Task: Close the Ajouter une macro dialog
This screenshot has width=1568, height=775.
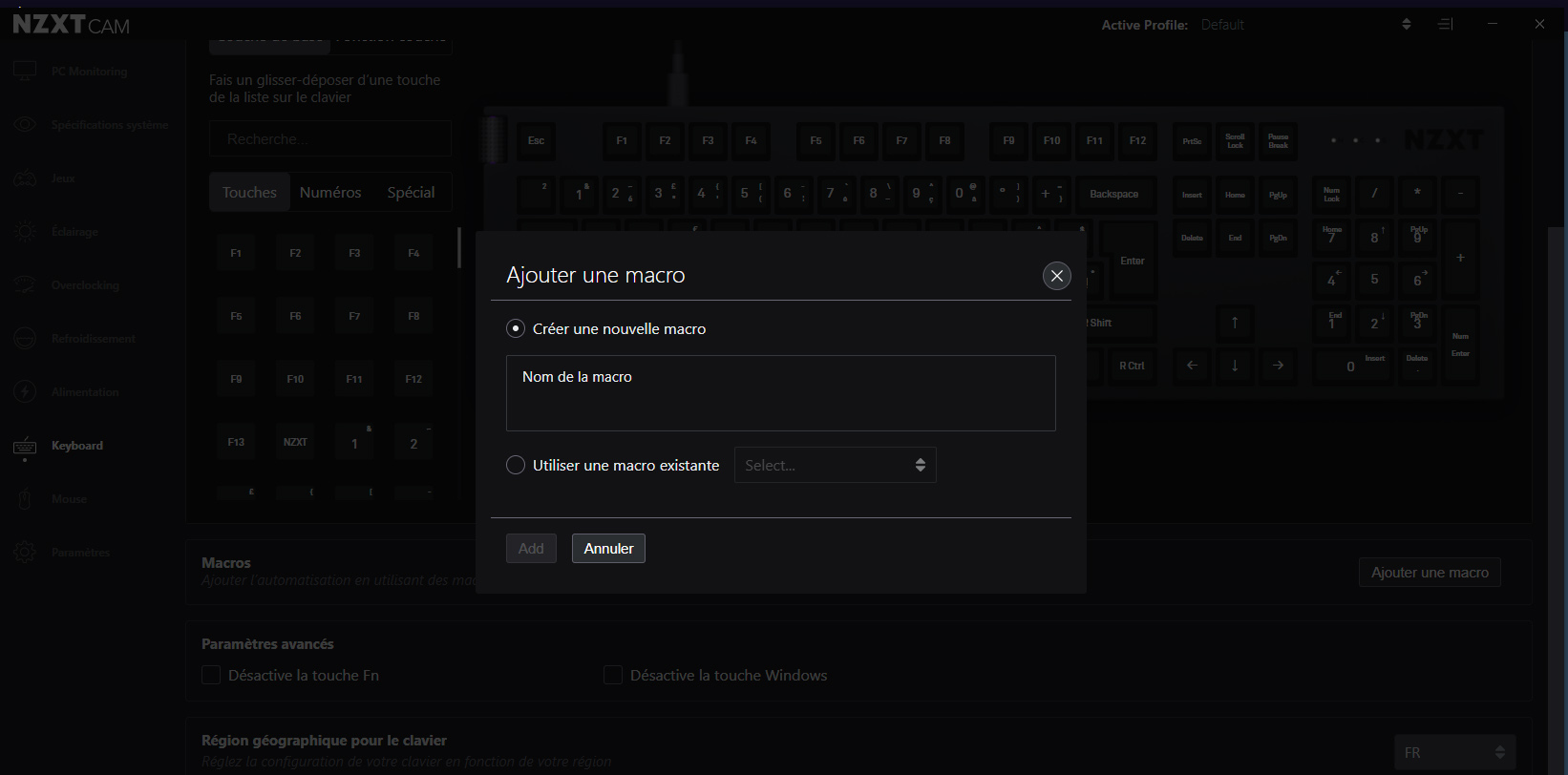Action: [x=1056, y=276]
